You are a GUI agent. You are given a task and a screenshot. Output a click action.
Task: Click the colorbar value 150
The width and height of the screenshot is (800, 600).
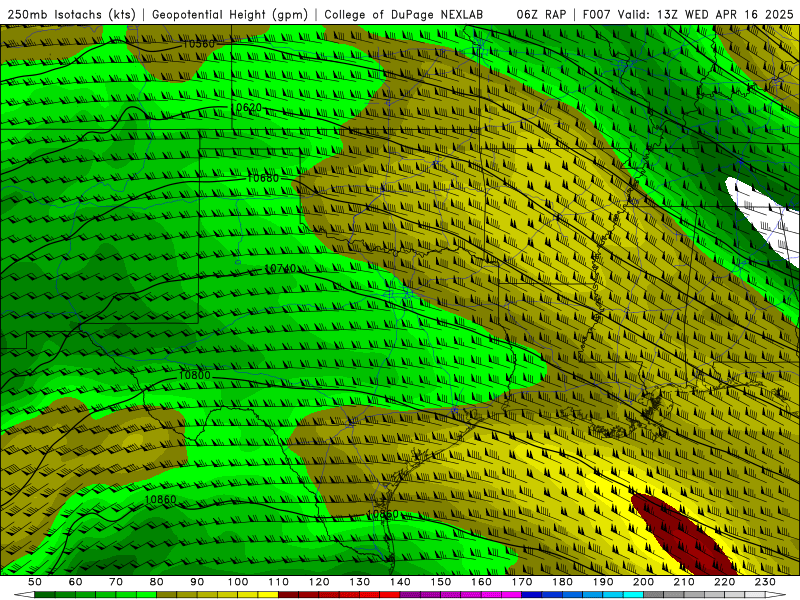(441, 582)
